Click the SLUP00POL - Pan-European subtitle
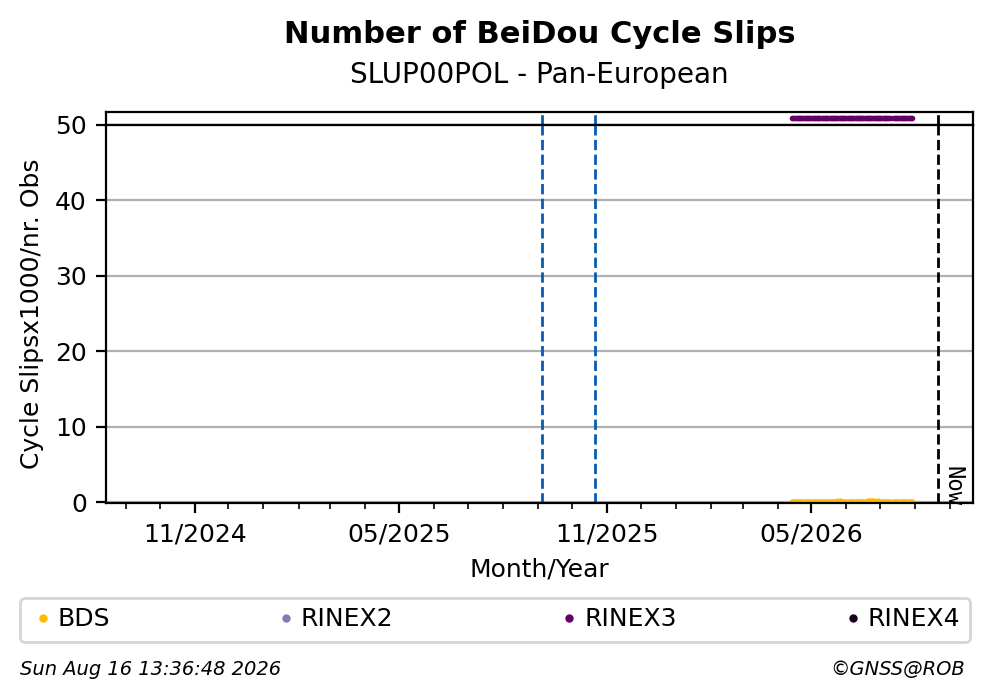Viewport: 993px width, 699px height. click(x=539, y=74)
